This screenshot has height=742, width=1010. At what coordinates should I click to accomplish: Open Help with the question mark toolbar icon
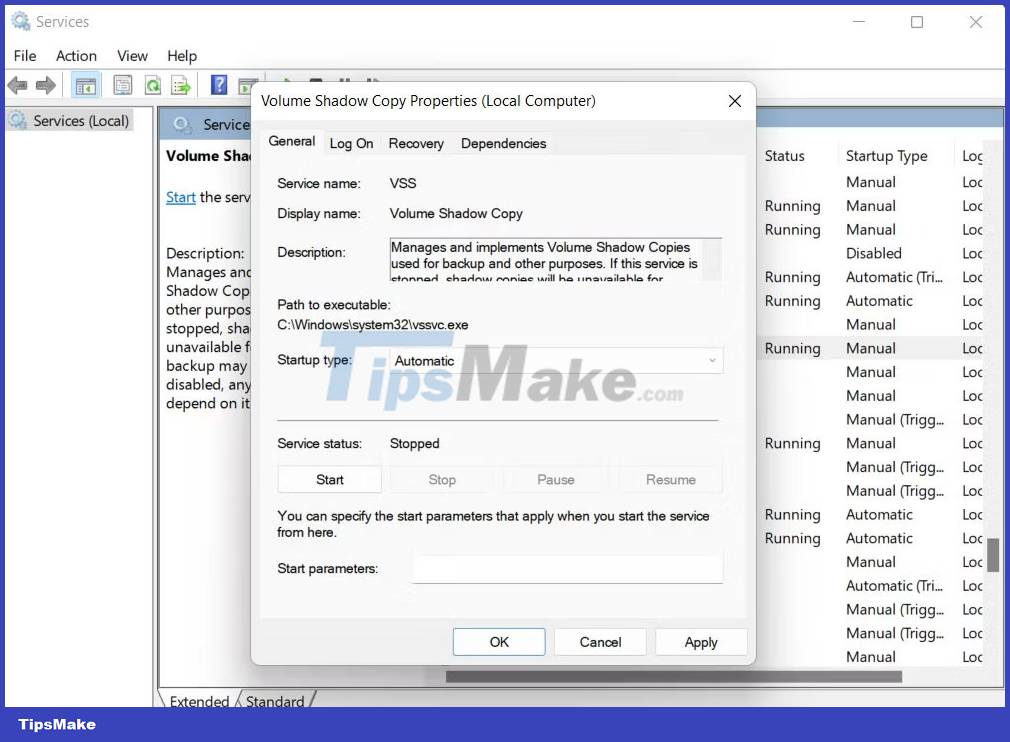pos(218,85)
